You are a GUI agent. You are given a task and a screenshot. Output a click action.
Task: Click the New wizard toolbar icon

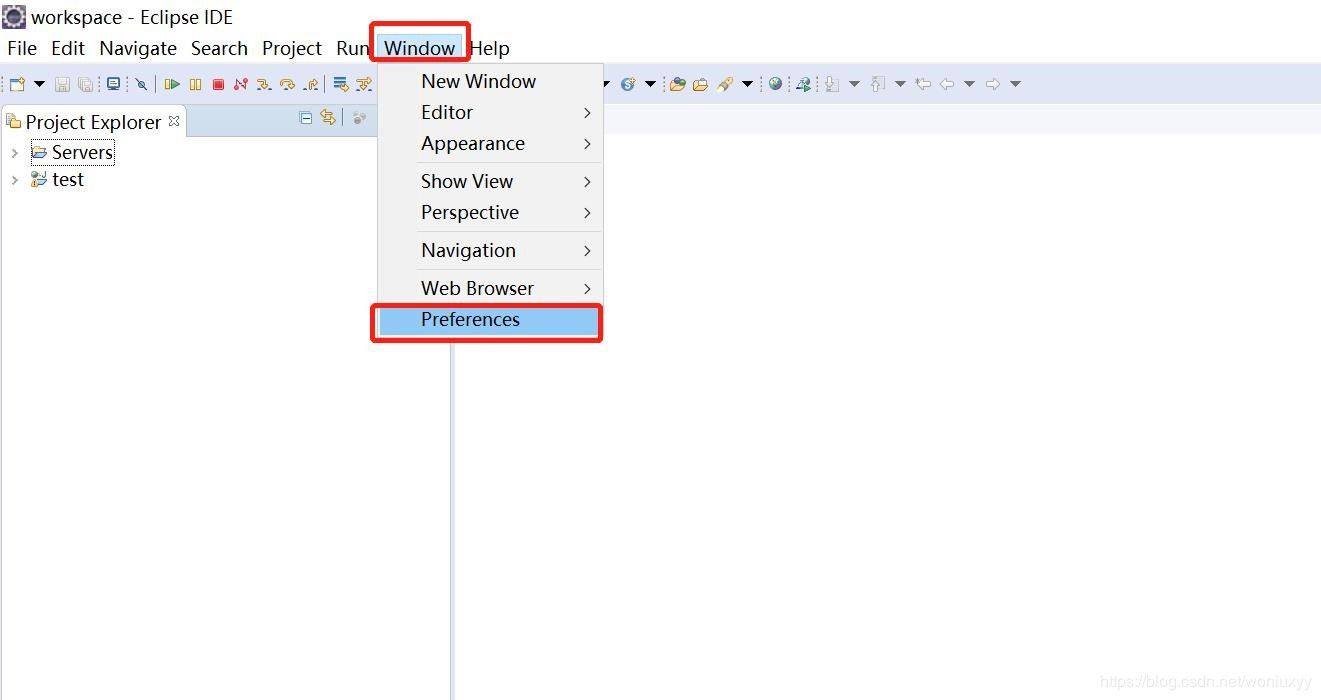click(x=17, y=84)
